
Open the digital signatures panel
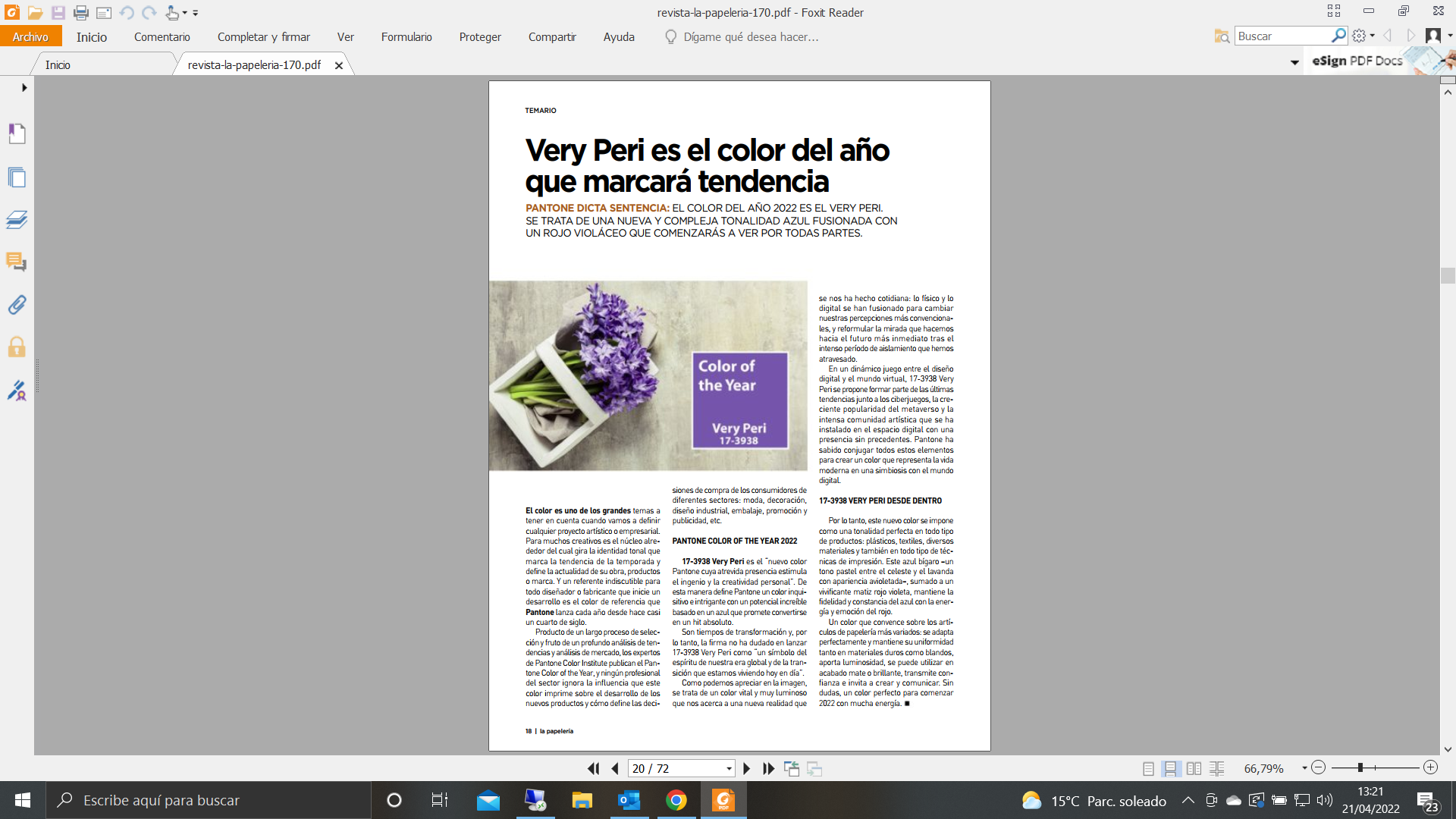tap(17, 391)
